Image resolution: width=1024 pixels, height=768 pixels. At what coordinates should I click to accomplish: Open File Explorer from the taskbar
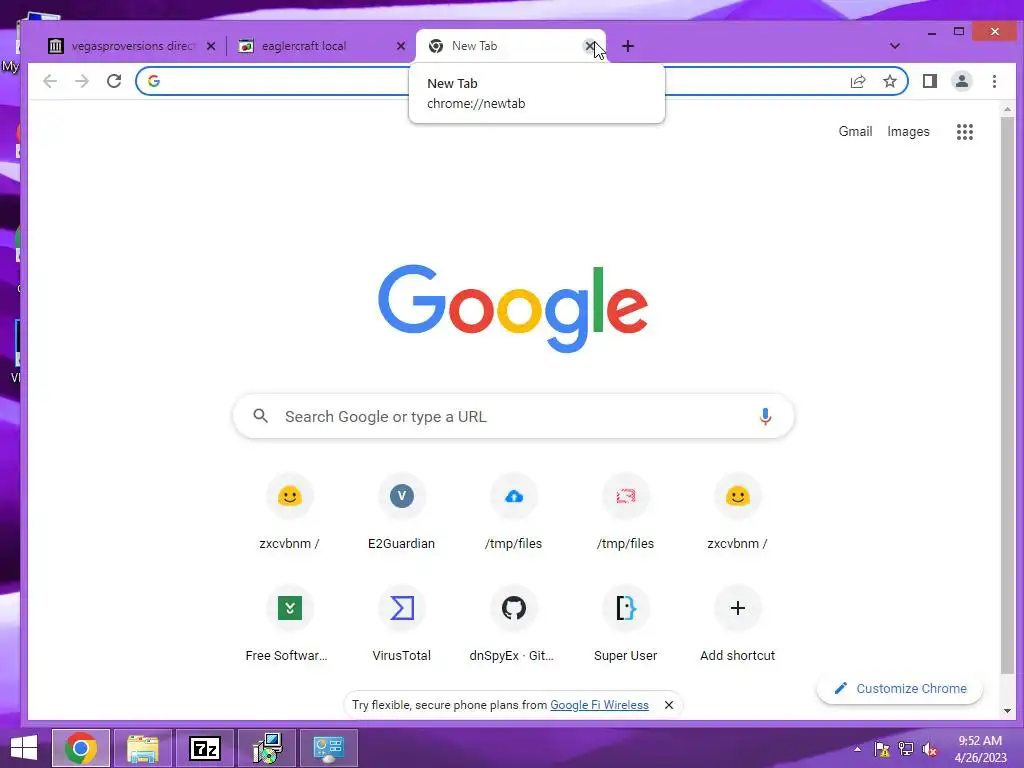143,748
